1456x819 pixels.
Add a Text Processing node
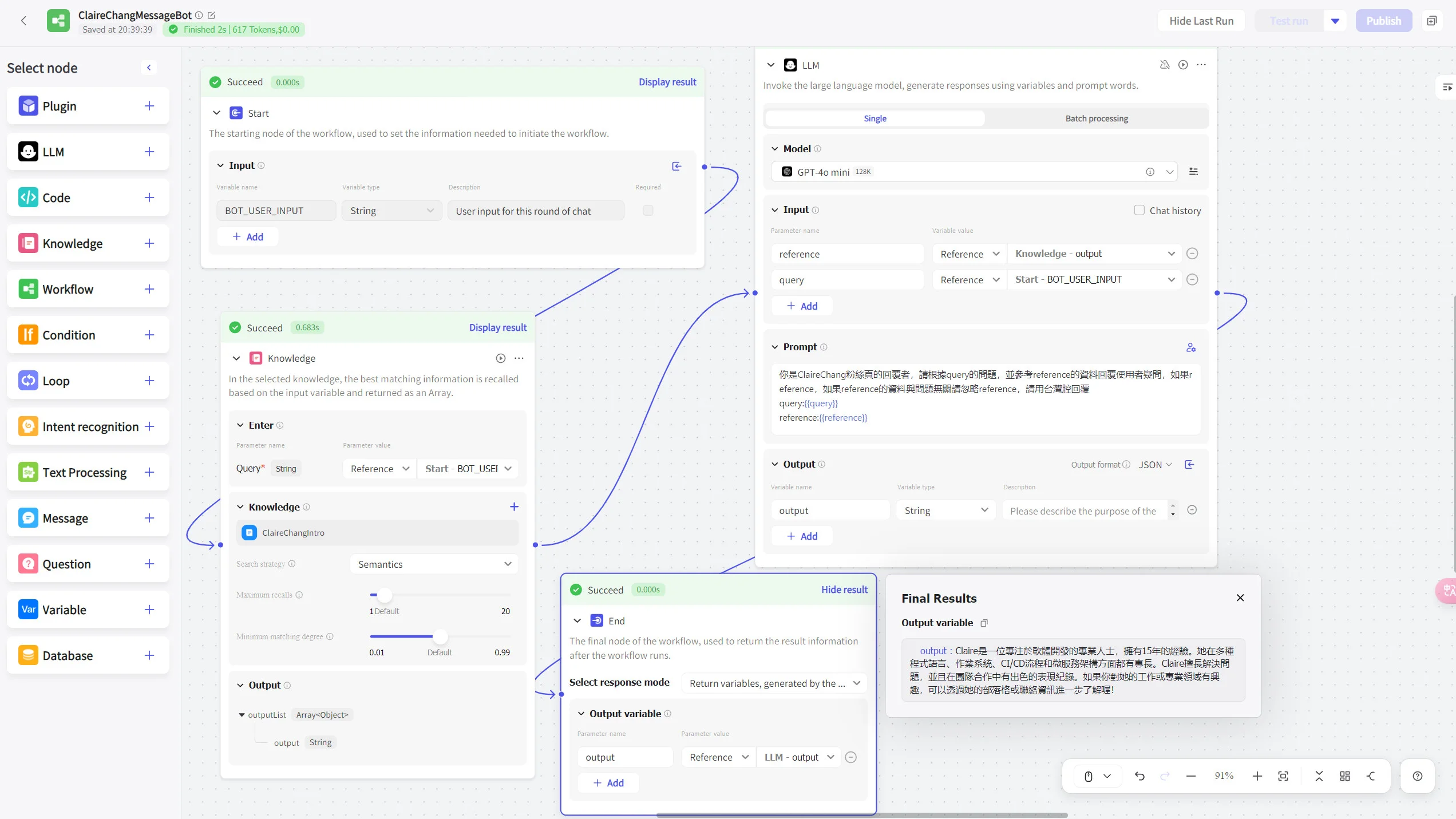coord(149,472)
